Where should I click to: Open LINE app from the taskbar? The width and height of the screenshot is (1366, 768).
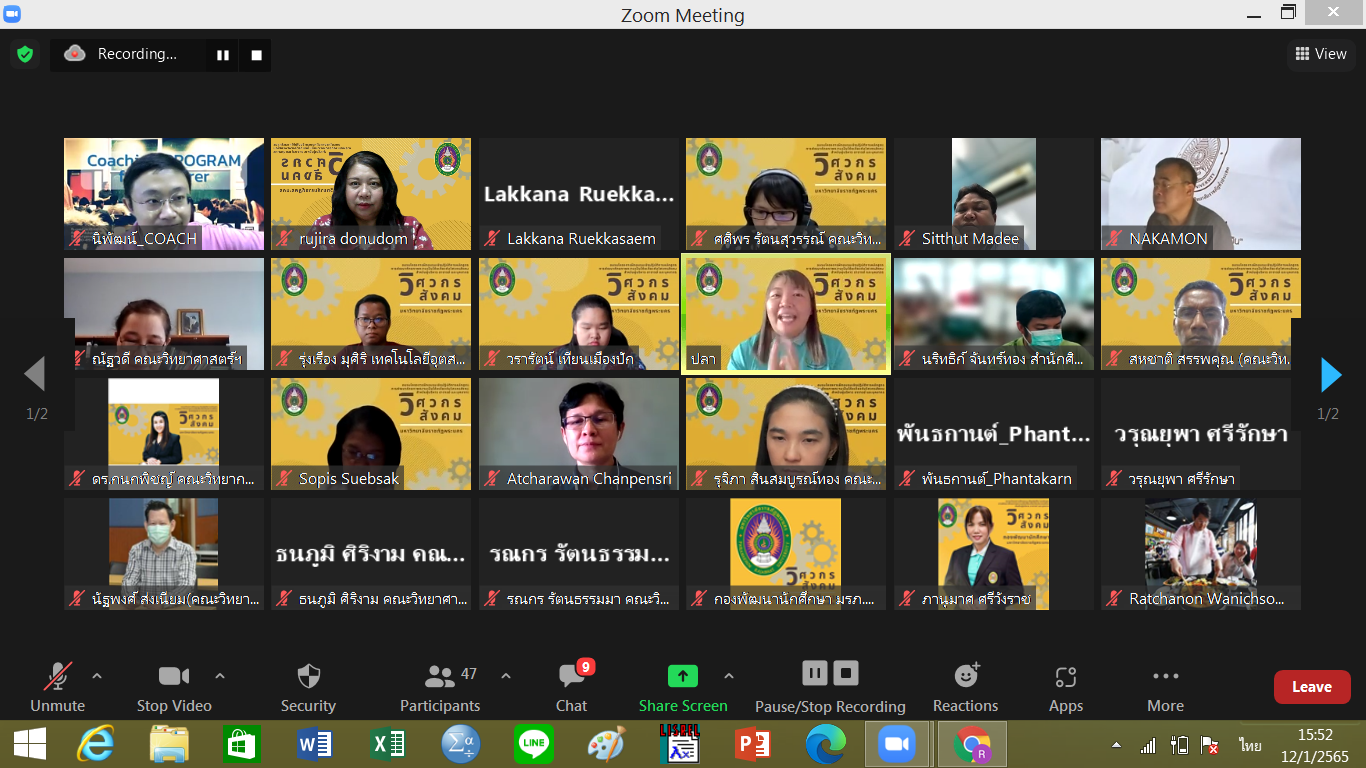pos(533,745)
